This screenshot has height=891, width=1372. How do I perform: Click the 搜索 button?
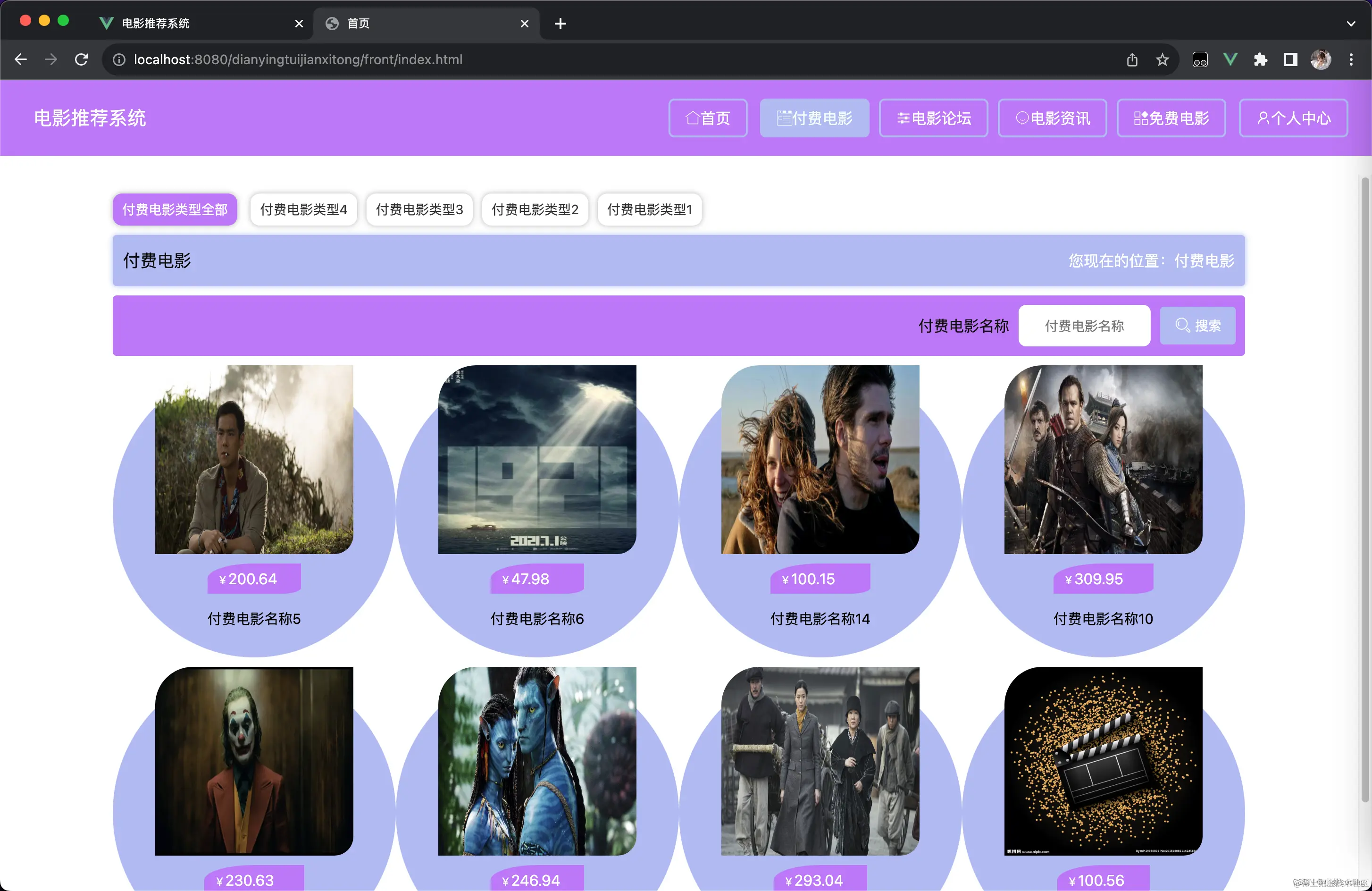(x=1197, y=326)
